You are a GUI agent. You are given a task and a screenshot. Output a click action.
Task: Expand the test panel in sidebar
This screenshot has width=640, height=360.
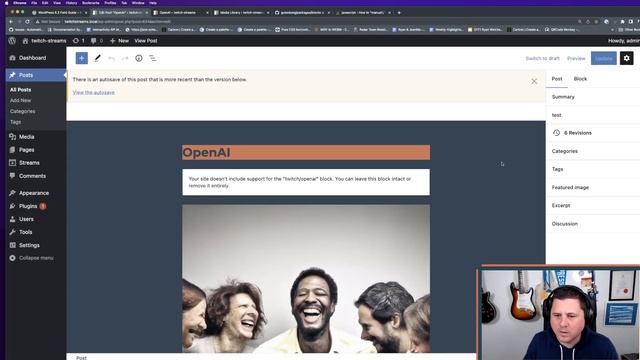[593, 115]
